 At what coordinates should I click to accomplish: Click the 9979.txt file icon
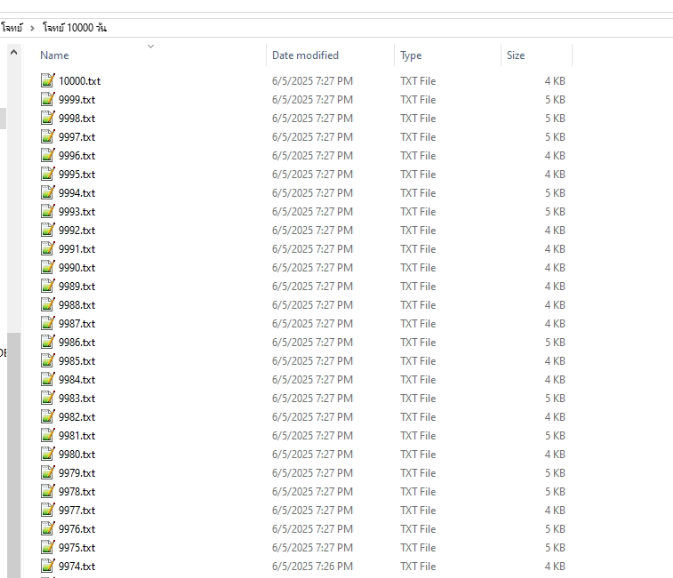tap(48, 472)
